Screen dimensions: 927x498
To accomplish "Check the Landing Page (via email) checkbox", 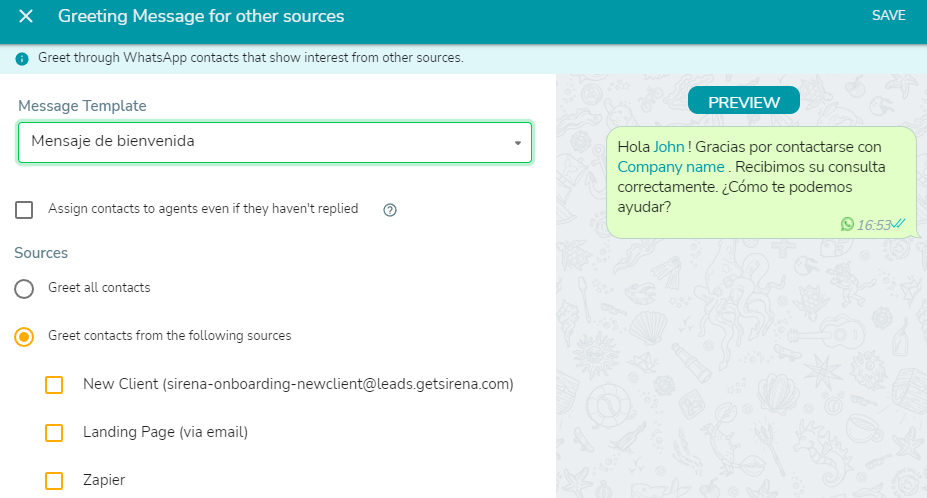I will [54, 432].
